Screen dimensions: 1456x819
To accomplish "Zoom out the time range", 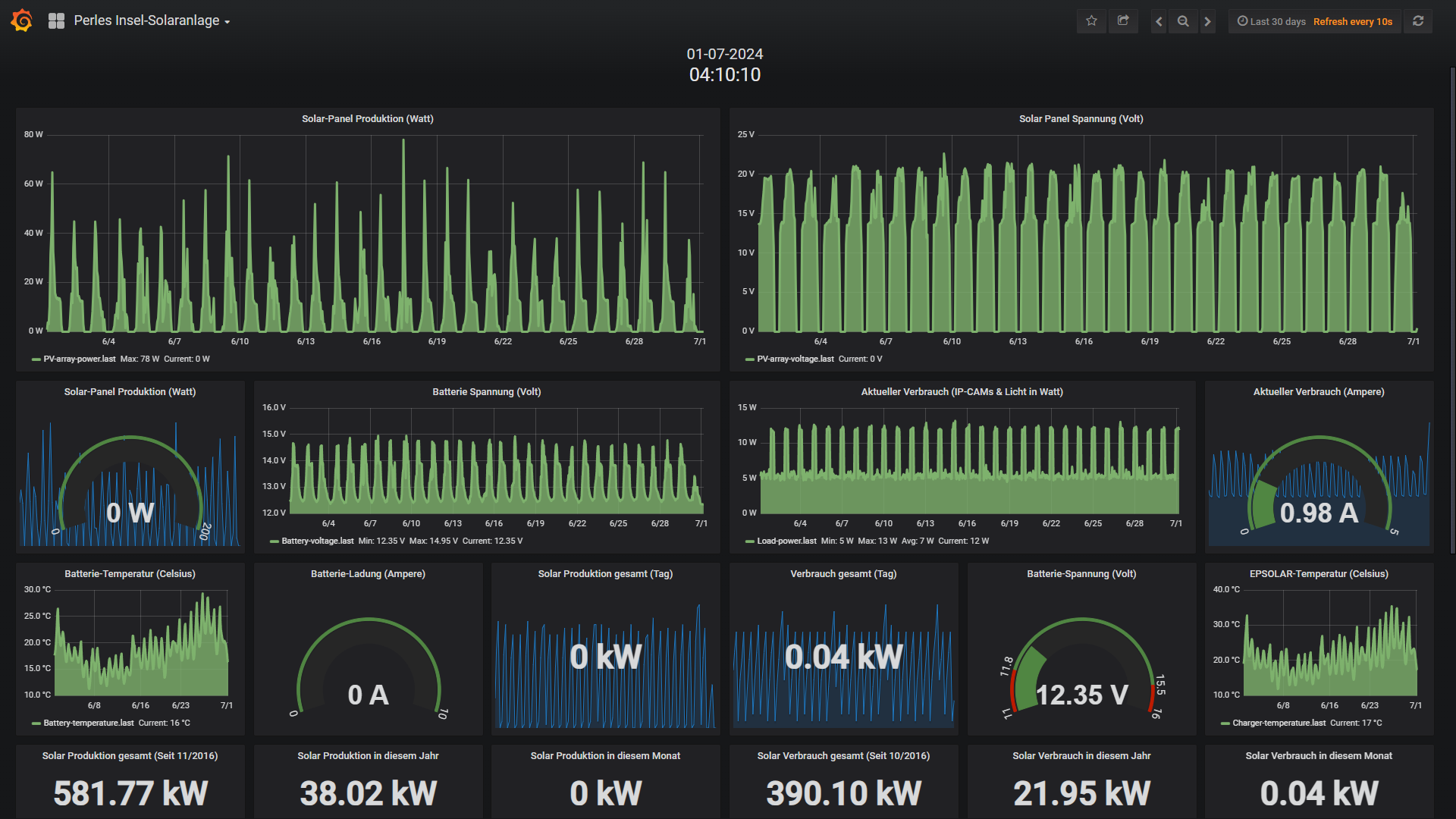I will point(1183,21).
